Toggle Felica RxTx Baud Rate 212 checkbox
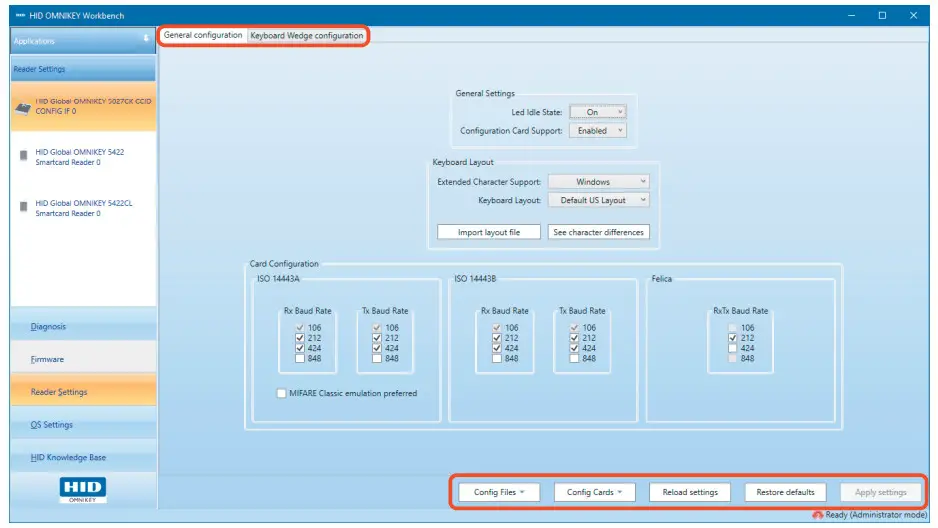The image size is (938, 528). (x=734, y=338)
